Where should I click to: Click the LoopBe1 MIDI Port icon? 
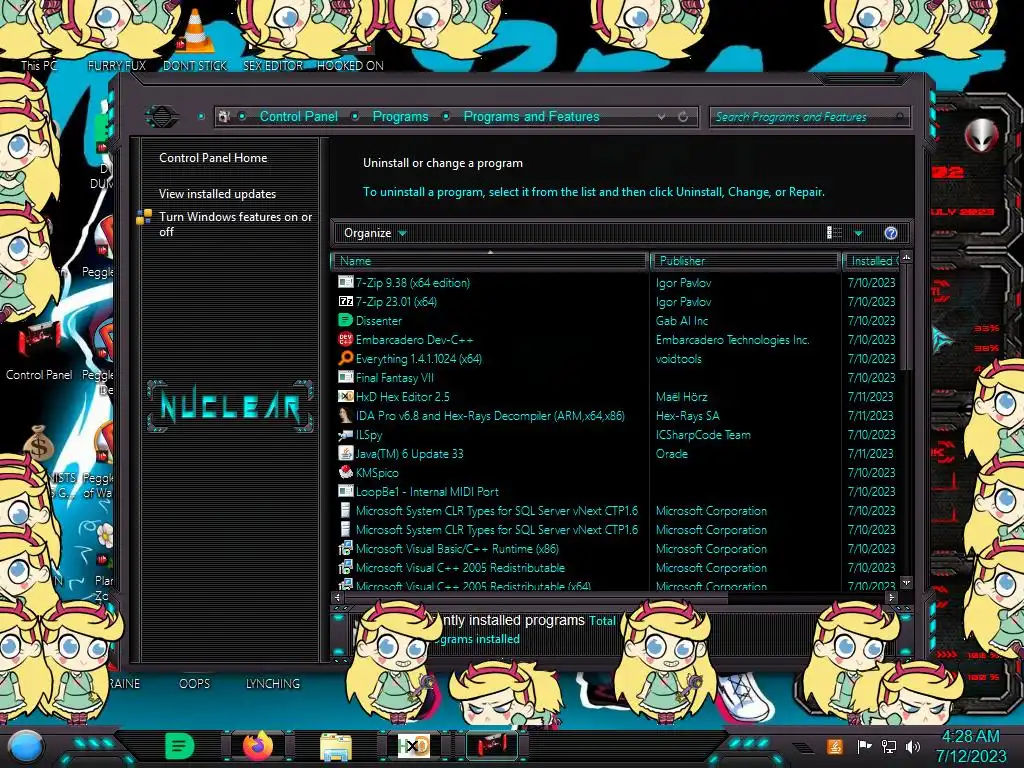pyautogui.click(x=345, y=491)
